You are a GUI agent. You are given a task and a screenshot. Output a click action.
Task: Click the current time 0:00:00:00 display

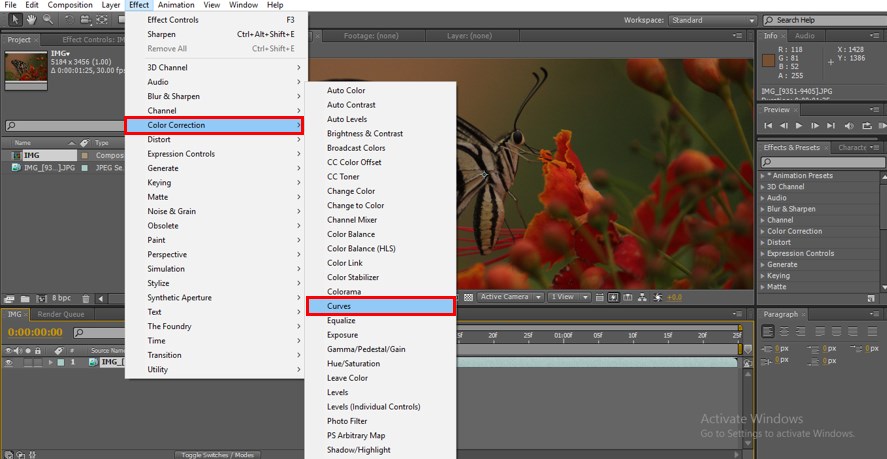coord(35,332)
